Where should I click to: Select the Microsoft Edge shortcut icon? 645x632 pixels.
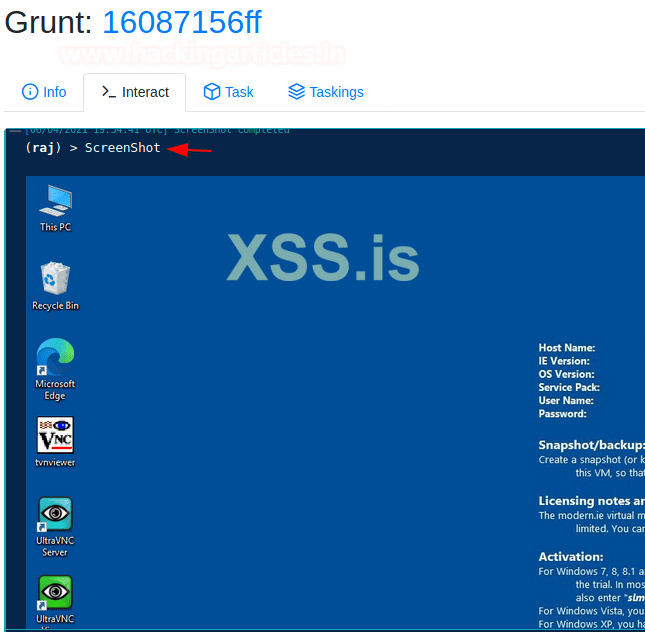55,357
